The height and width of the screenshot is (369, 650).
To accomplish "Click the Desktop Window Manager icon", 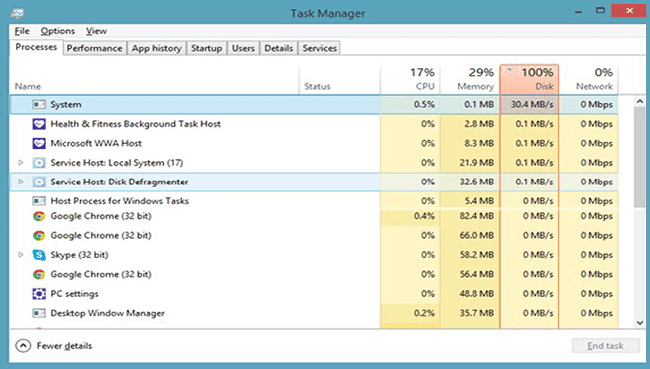I will [39, 313].
